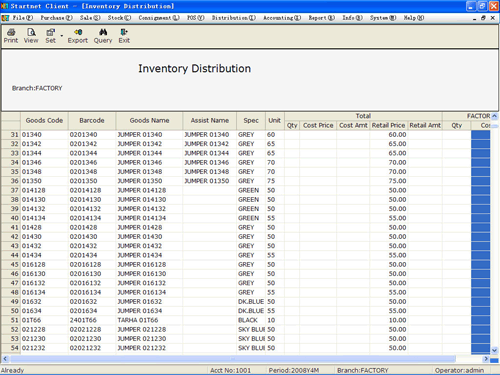Select goods code cell 01342
This screenshot has height=375, width=500.
[x=44, y=144]
